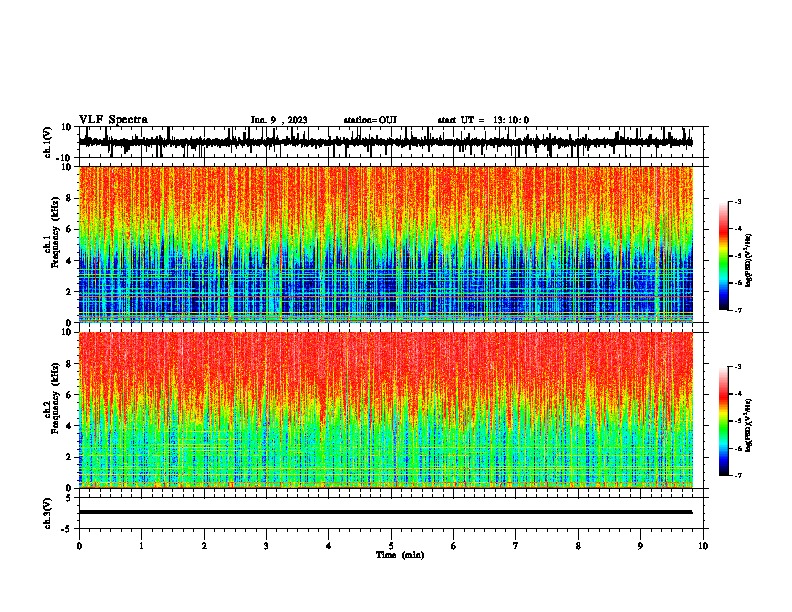Click the ch.2 spectrogram color scale bar
The image size is (792, 612).
723,421
